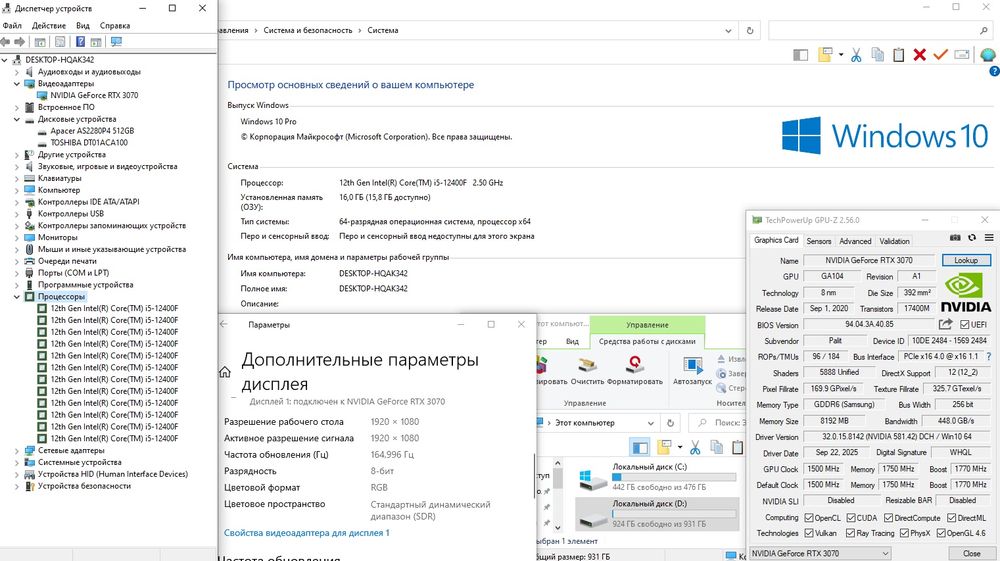
Task: Click the Close button in GPU-Z
Action: [971, 553]
